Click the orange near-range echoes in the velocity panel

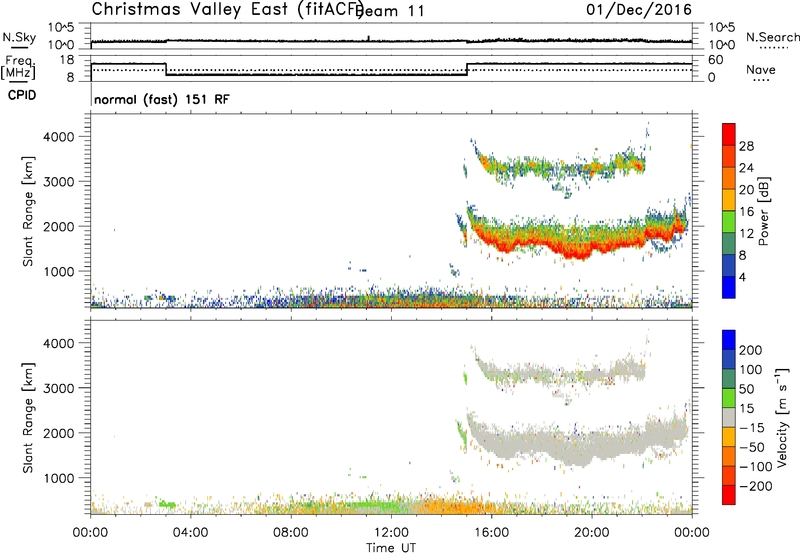pos(454,507)
